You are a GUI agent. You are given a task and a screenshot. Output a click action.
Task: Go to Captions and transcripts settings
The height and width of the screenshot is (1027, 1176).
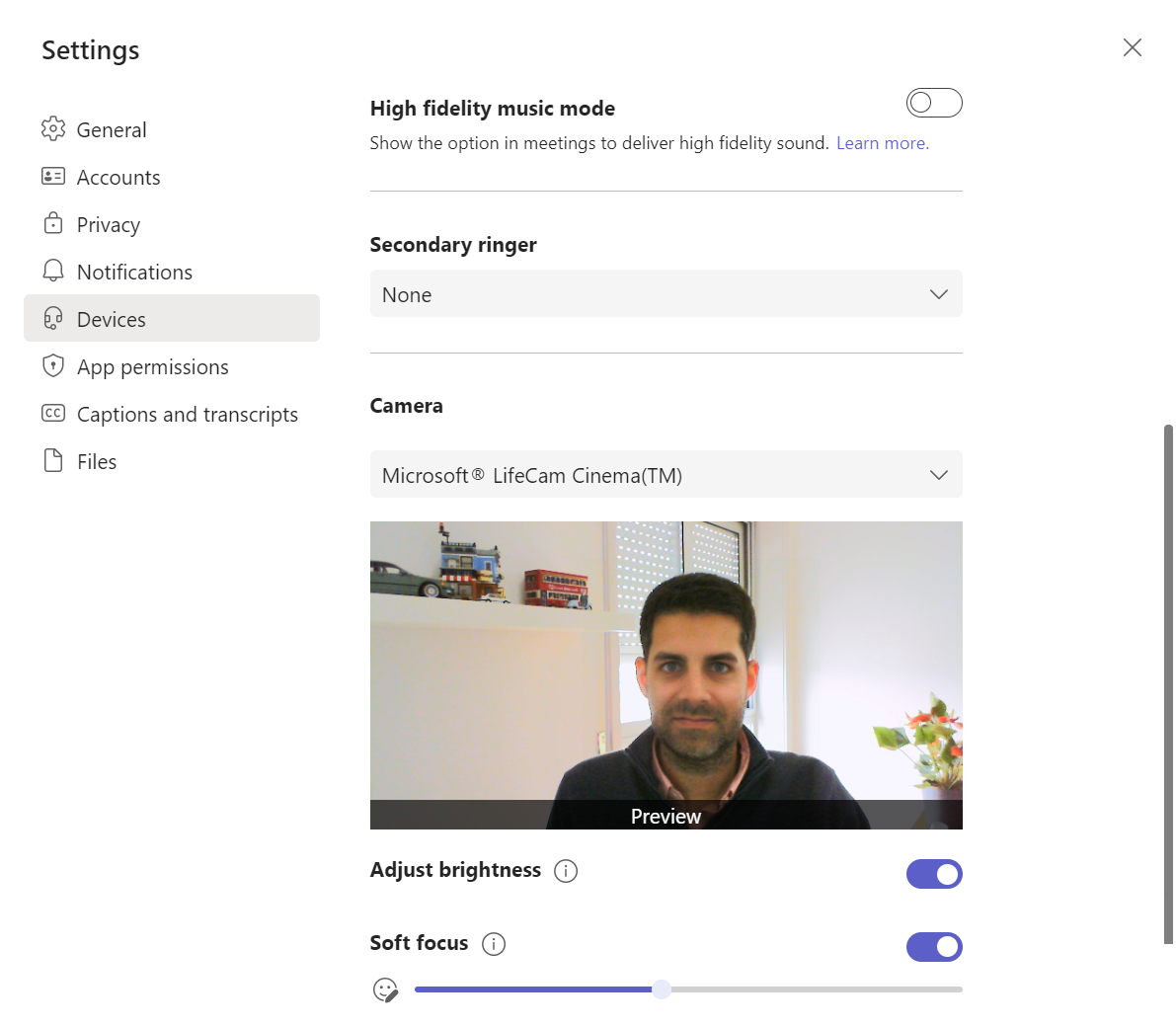tap(187, 415)
